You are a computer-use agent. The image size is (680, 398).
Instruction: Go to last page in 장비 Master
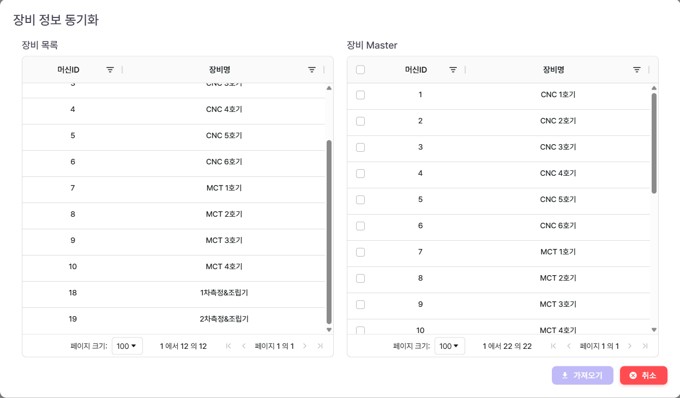coord(645,346)
